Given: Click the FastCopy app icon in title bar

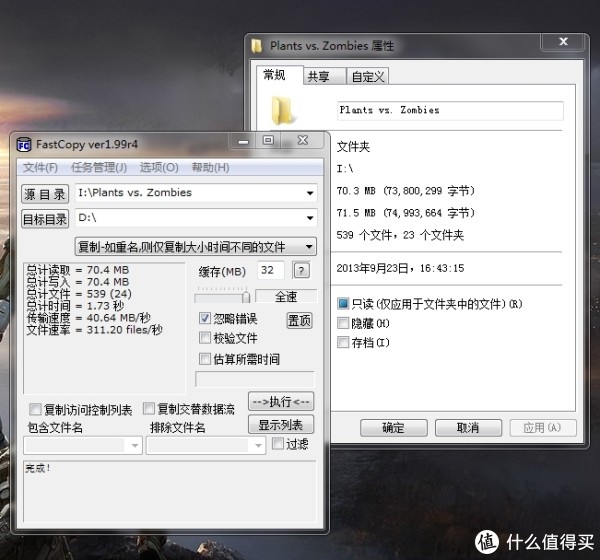Looking at the screenshot, I should 24,144.
